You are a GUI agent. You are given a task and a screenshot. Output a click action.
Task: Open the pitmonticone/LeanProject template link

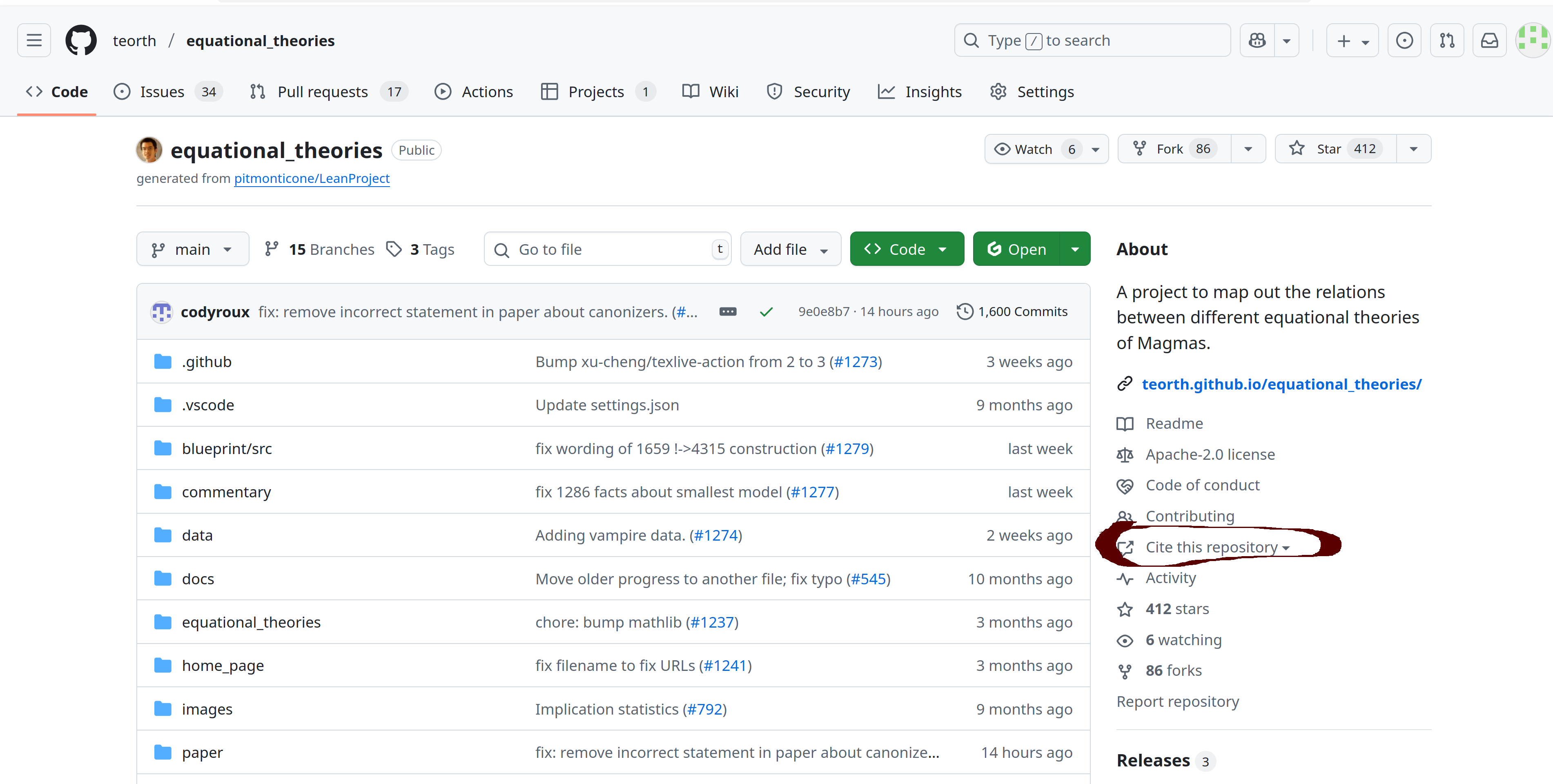pyautogui.click(x=312, y=178)
